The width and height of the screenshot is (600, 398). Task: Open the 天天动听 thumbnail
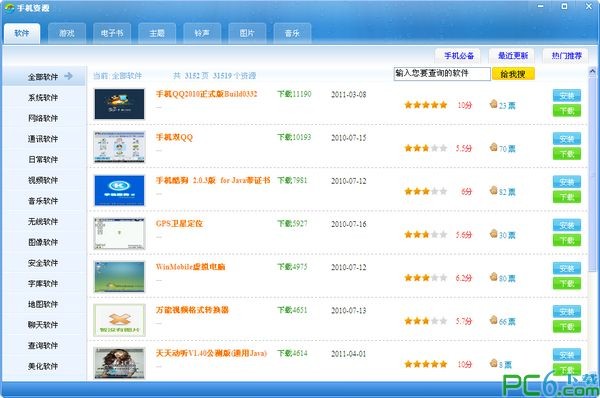[x=119, y=363]
